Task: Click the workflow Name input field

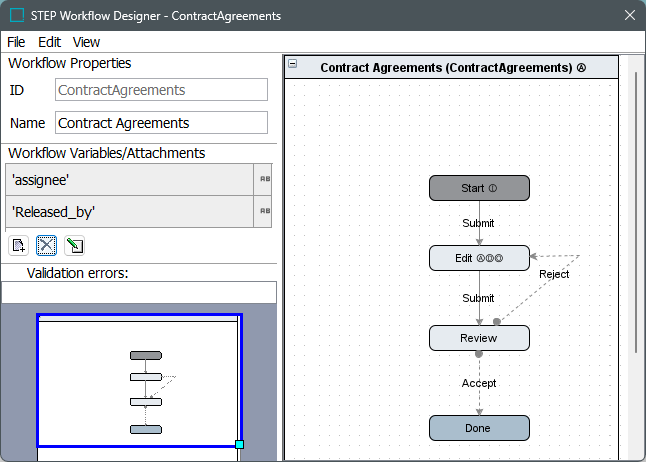Action: coord(161,123)
